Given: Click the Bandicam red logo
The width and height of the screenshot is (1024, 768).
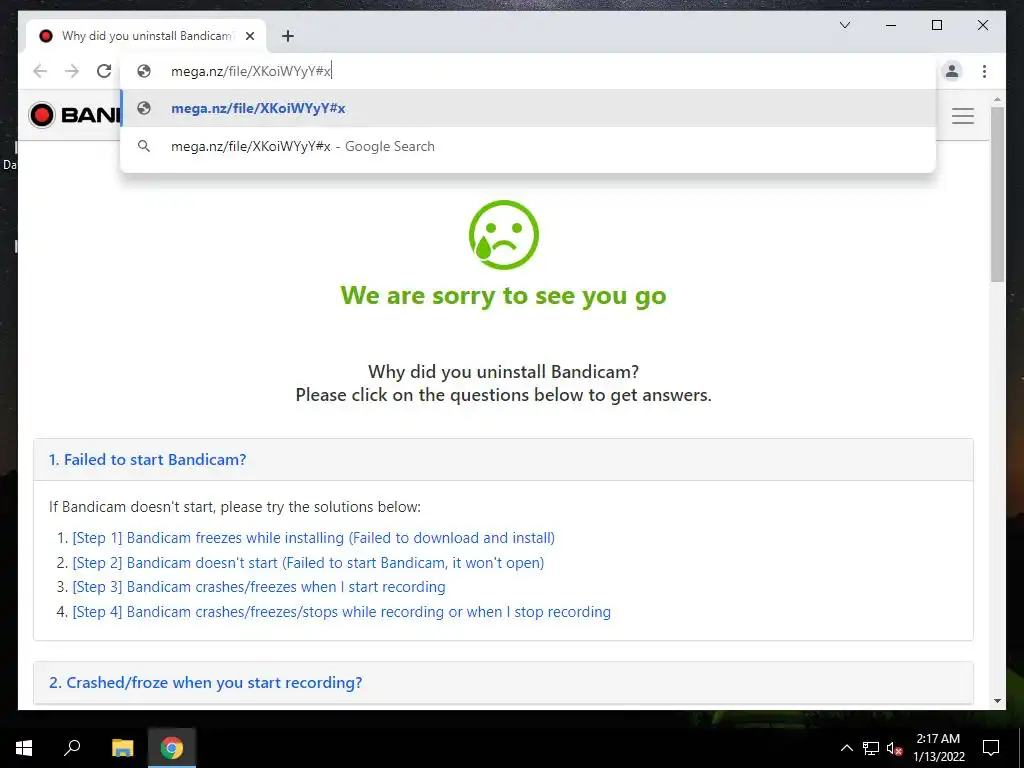Looking at the screenshot, I should tap(42, 116).
